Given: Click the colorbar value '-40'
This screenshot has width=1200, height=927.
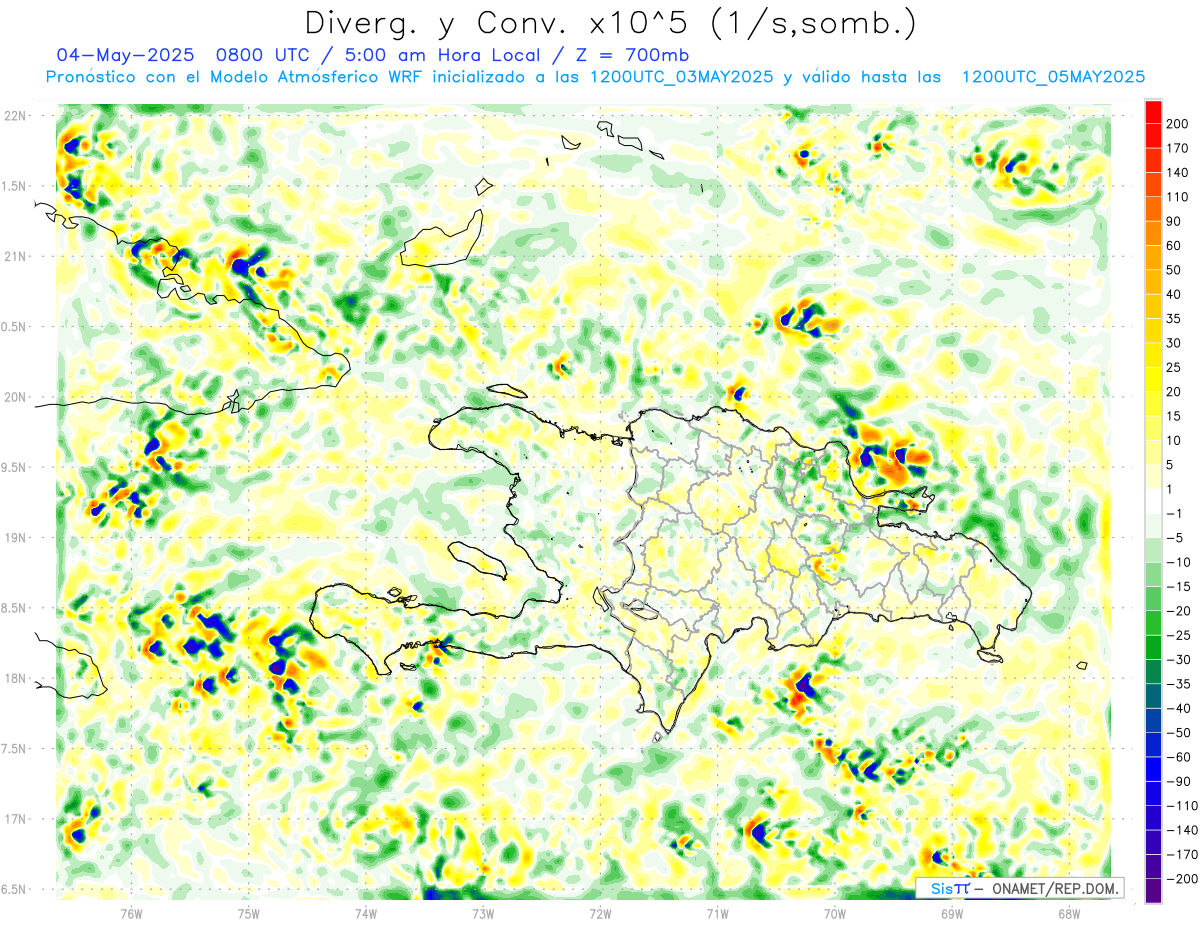Looking at the screenshot, I should pyautogui.click(x=1177, y=709).
